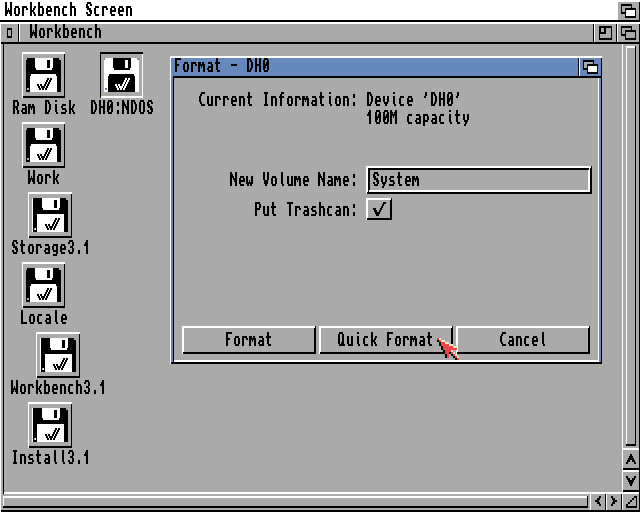
Task: Select the Install3.1 disk icon
Action: tap(50, 425)
